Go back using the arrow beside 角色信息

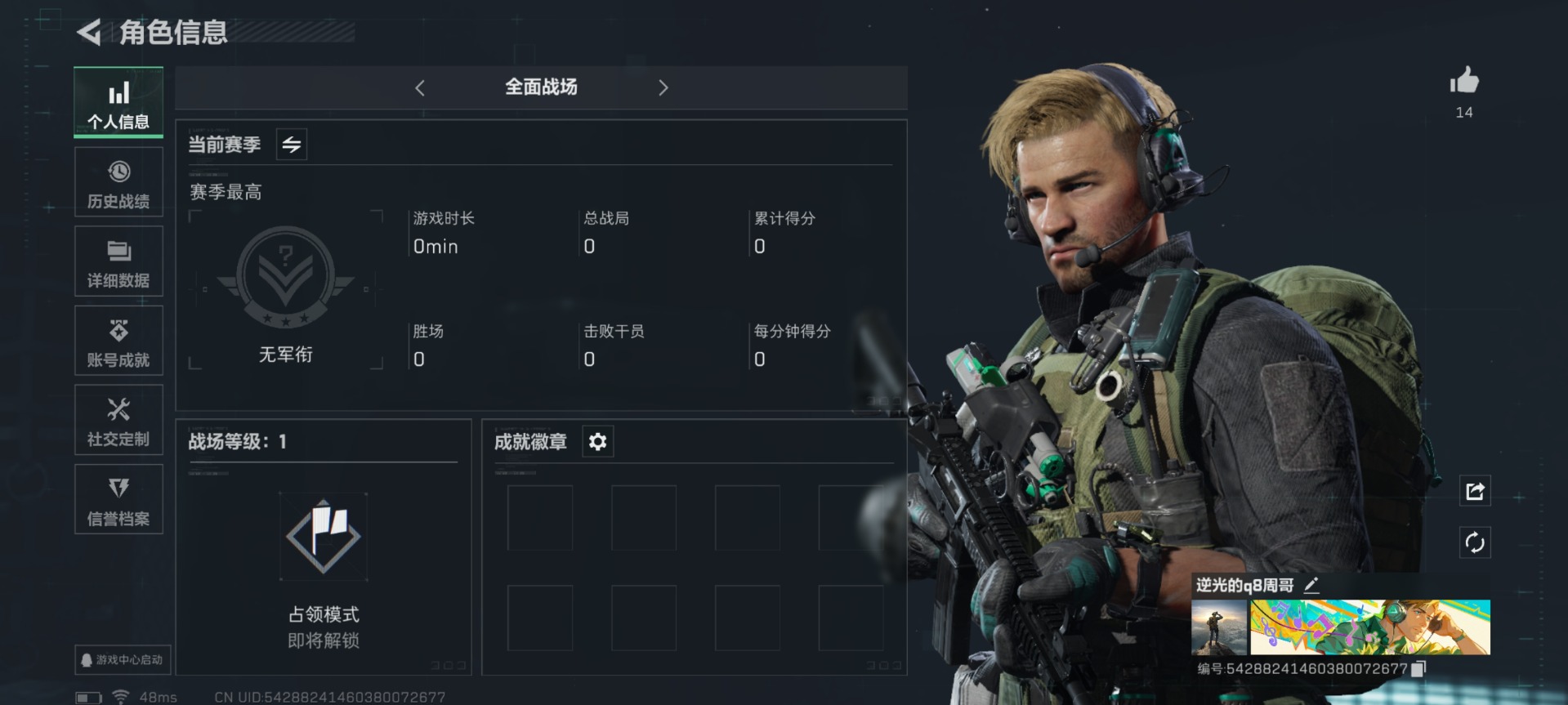tap(89, 33)
